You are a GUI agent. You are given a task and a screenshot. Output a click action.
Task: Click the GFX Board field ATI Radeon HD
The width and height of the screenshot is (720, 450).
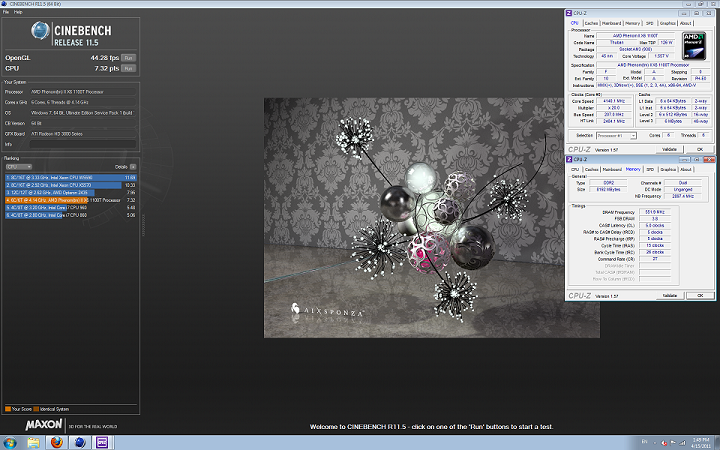tap(83, 134)
